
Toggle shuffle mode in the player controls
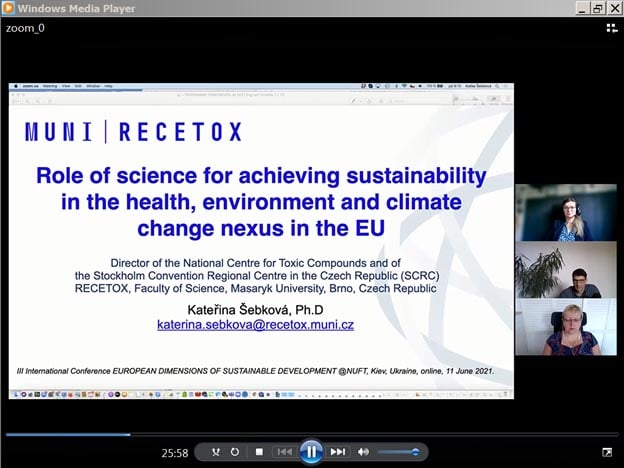[x=216, y=452]
